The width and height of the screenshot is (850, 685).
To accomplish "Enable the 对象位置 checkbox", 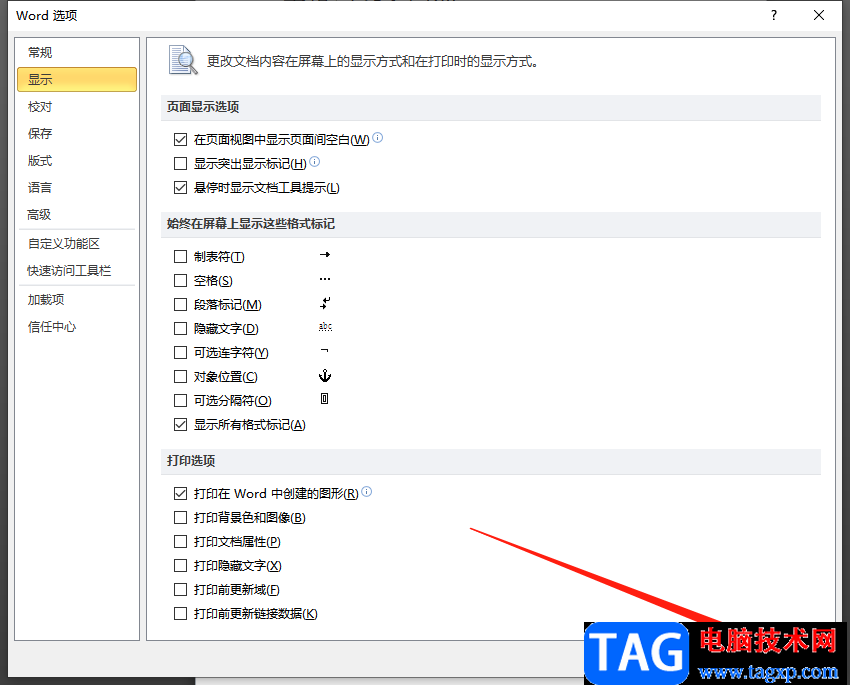I will tap(181, 377).
